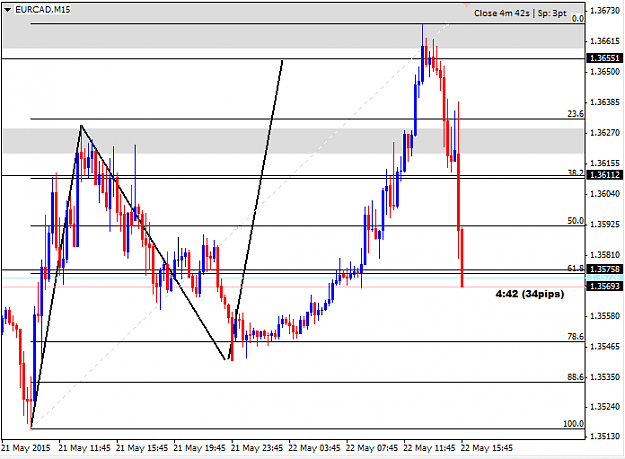Select the 'Close 4m 42s | Sp: 3pt' indicator text
Viewport: 625px width, 459px height.
click(x=520, y=13)
